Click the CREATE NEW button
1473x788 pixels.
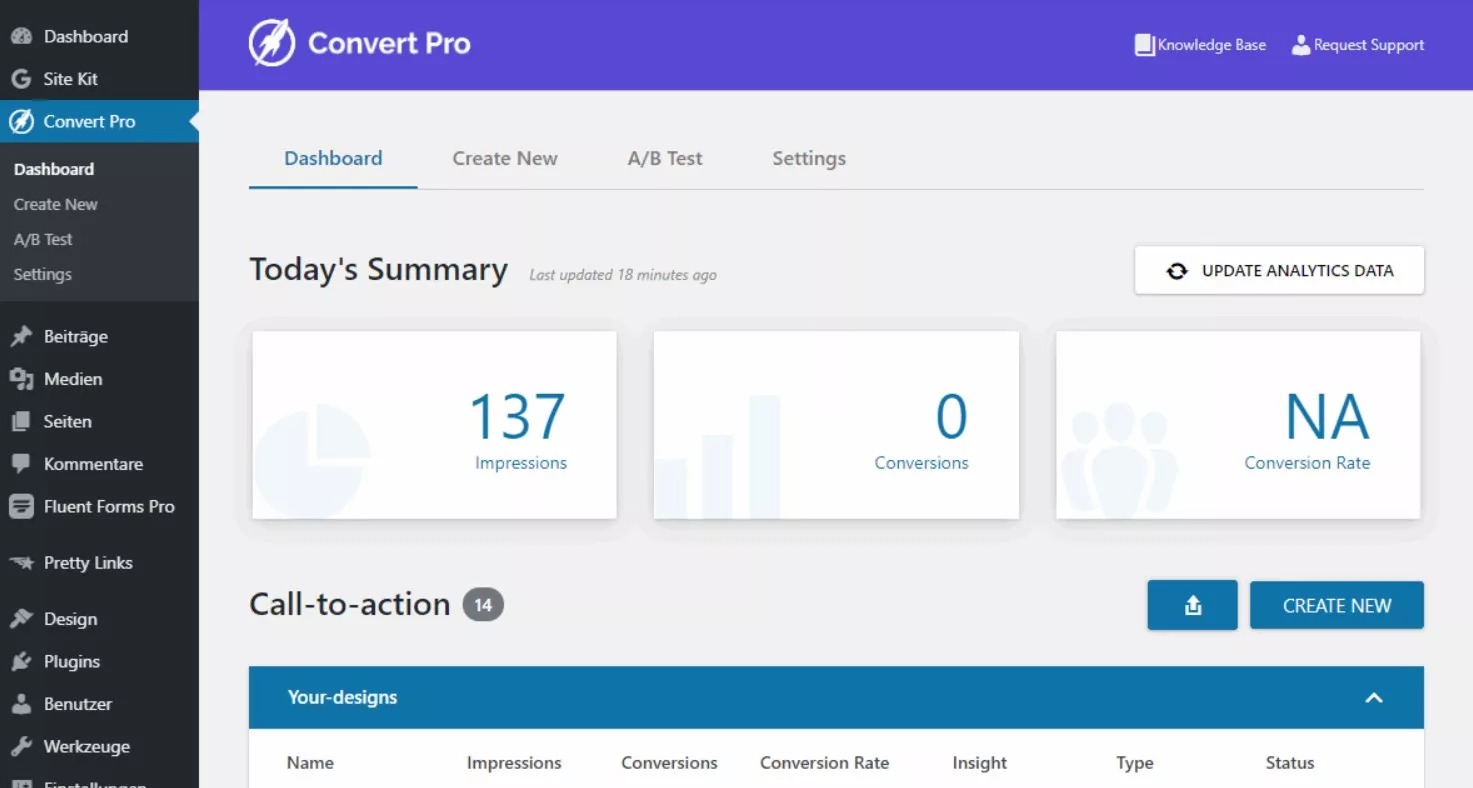[1336, 605]
